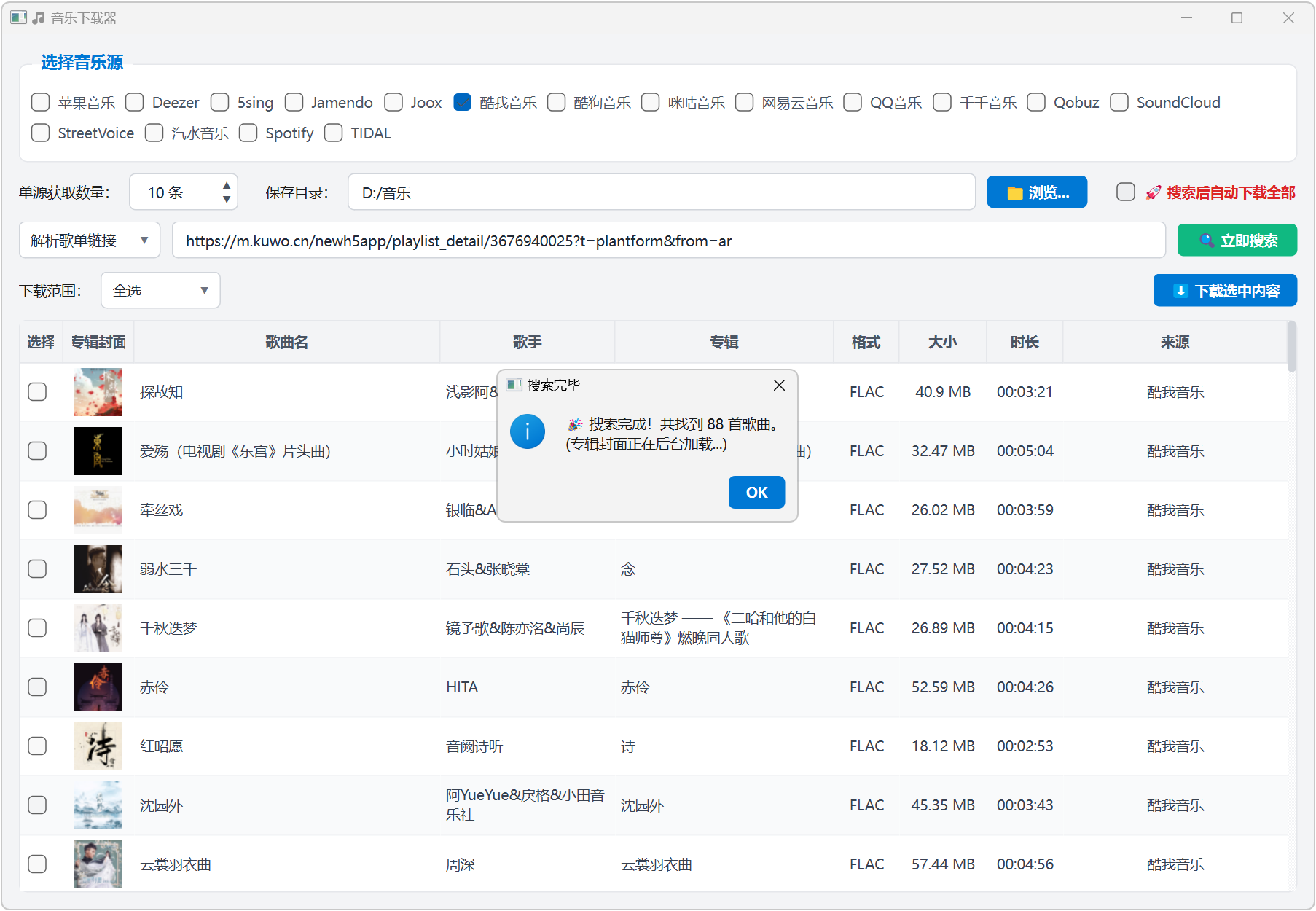Click album cover thumbnail of 红昭愿
Image resolution: width=1316 pixels, height=911 pixels.
[98, 746]
